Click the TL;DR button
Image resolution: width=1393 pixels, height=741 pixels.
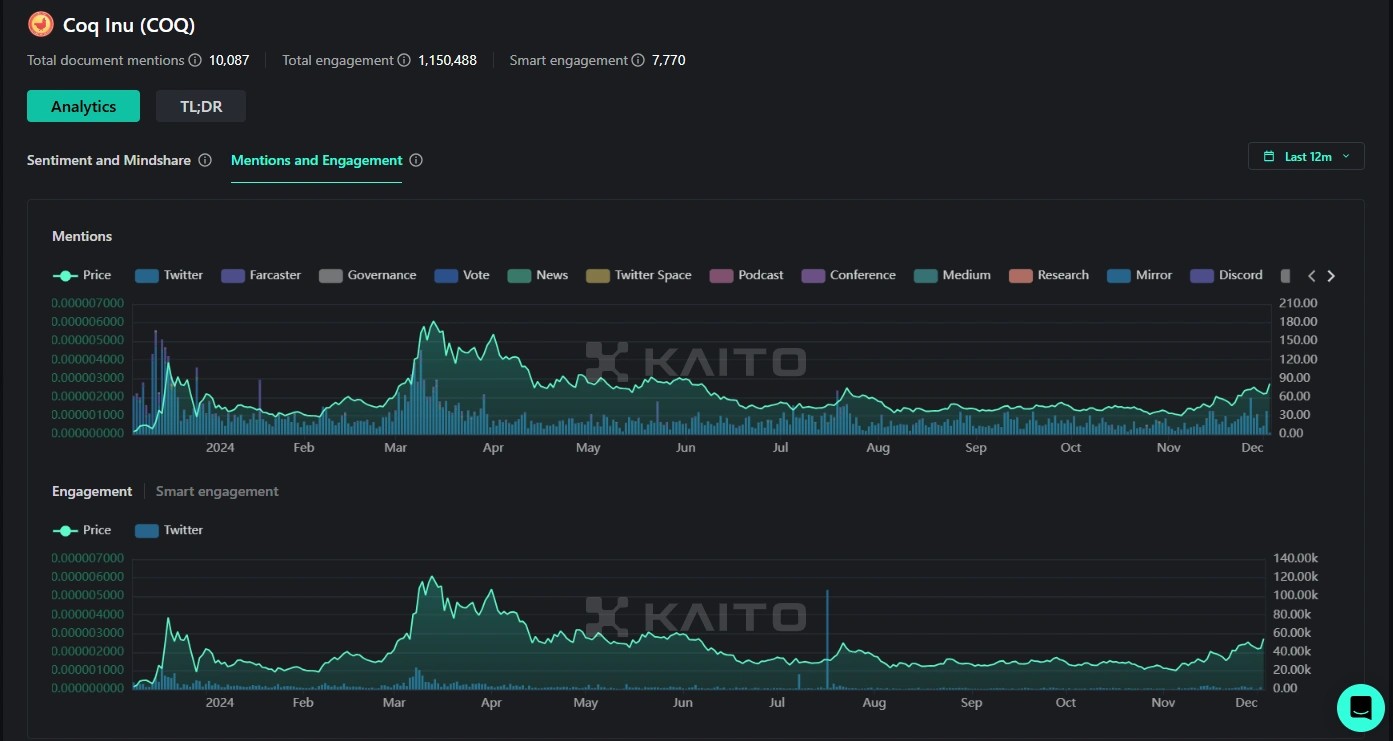coord(201,106)
